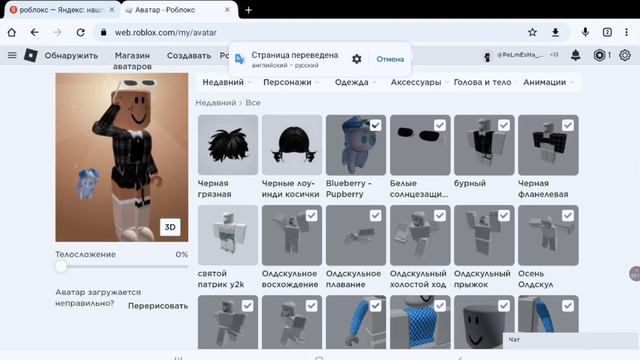This screenshot has height=360, width=640.
Task: Close the Avatar Roblox tab
Action: tap(227, 10)
